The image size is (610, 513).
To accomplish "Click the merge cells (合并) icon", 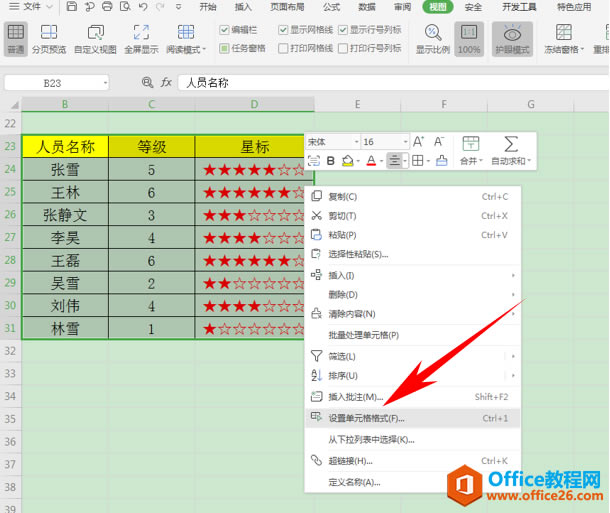I will click(471, 144).
